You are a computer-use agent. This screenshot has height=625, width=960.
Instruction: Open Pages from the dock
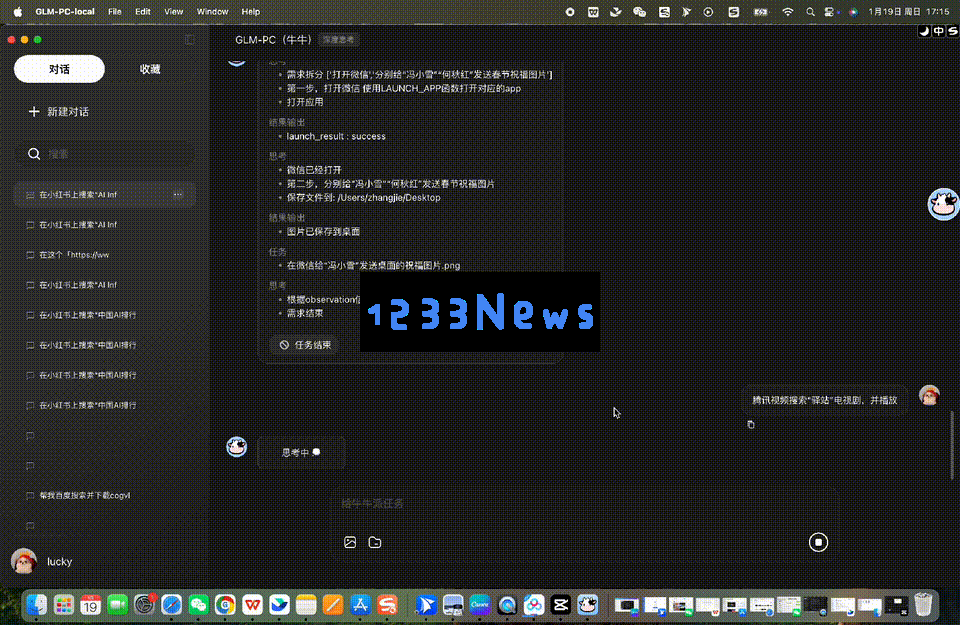click(x=333, y=605)
